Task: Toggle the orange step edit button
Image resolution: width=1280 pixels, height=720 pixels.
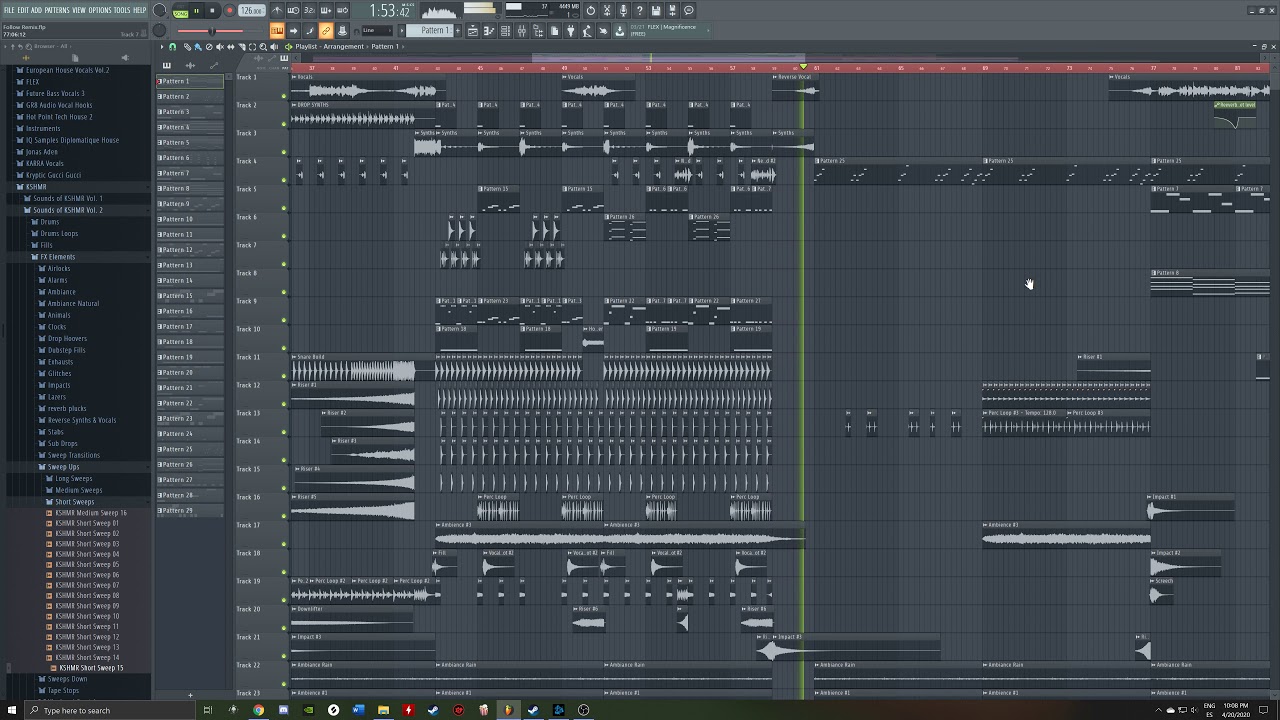Action: [x=276, y=31]
